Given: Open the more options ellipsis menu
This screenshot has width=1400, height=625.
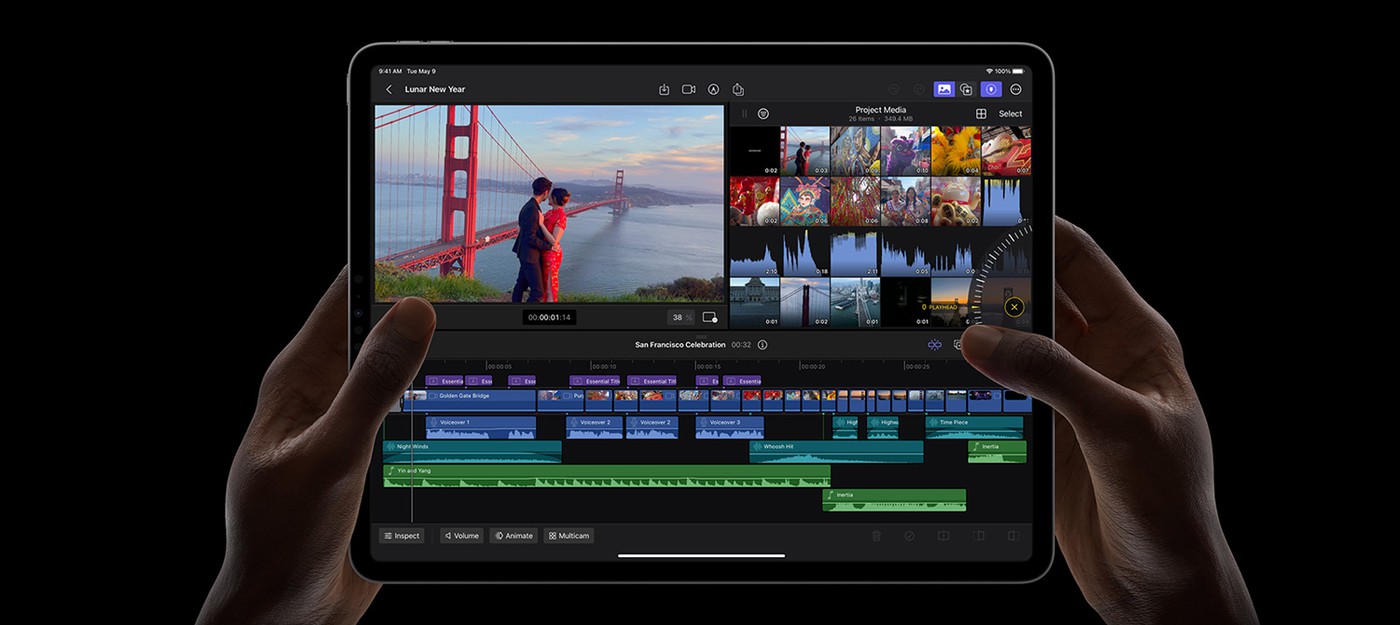Looking at the screenshot, I should [1015, 88].
